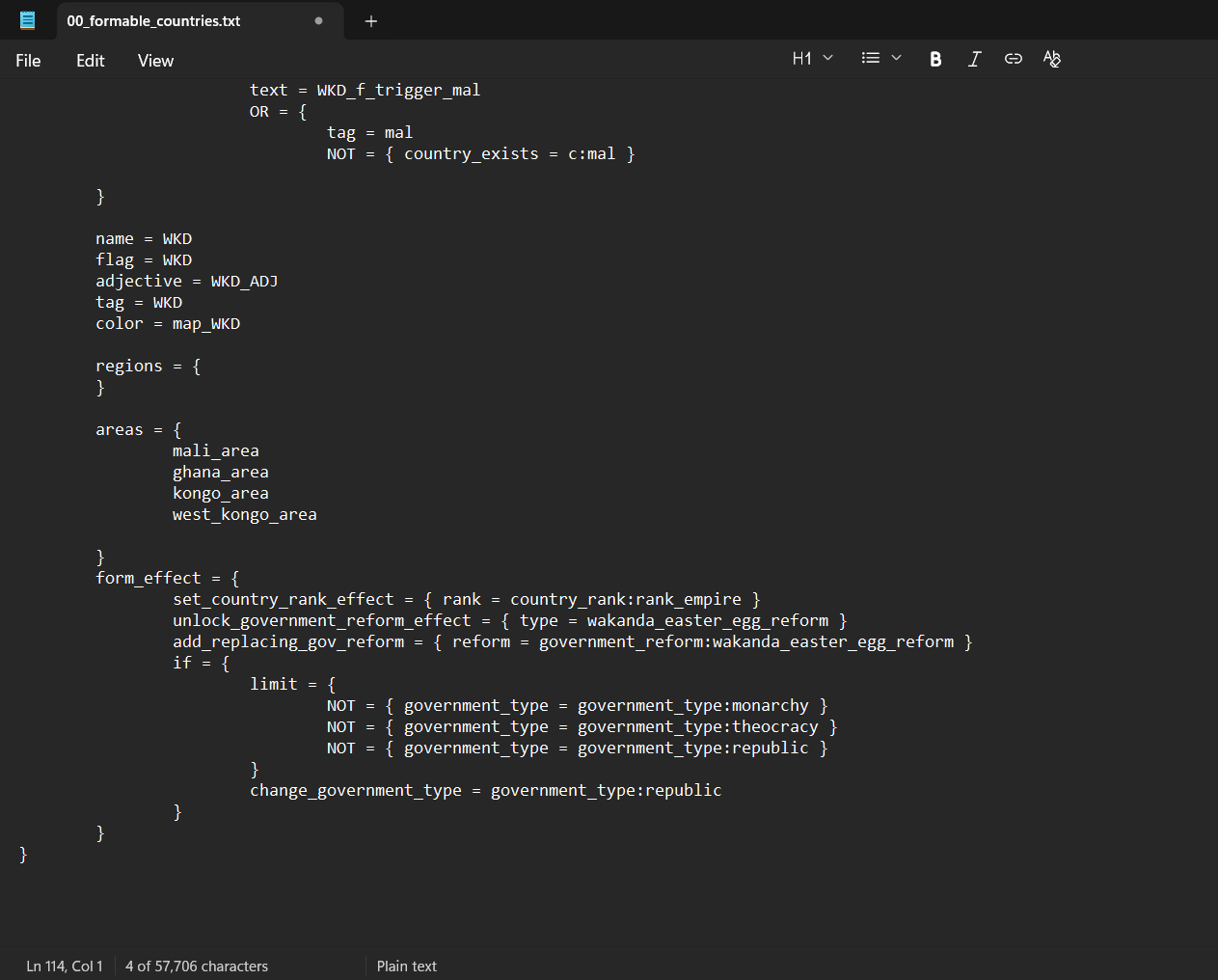Screen dimensions: 1218x980
Task: Click on set_country_rank_effect text
Action: coord(283,599)
